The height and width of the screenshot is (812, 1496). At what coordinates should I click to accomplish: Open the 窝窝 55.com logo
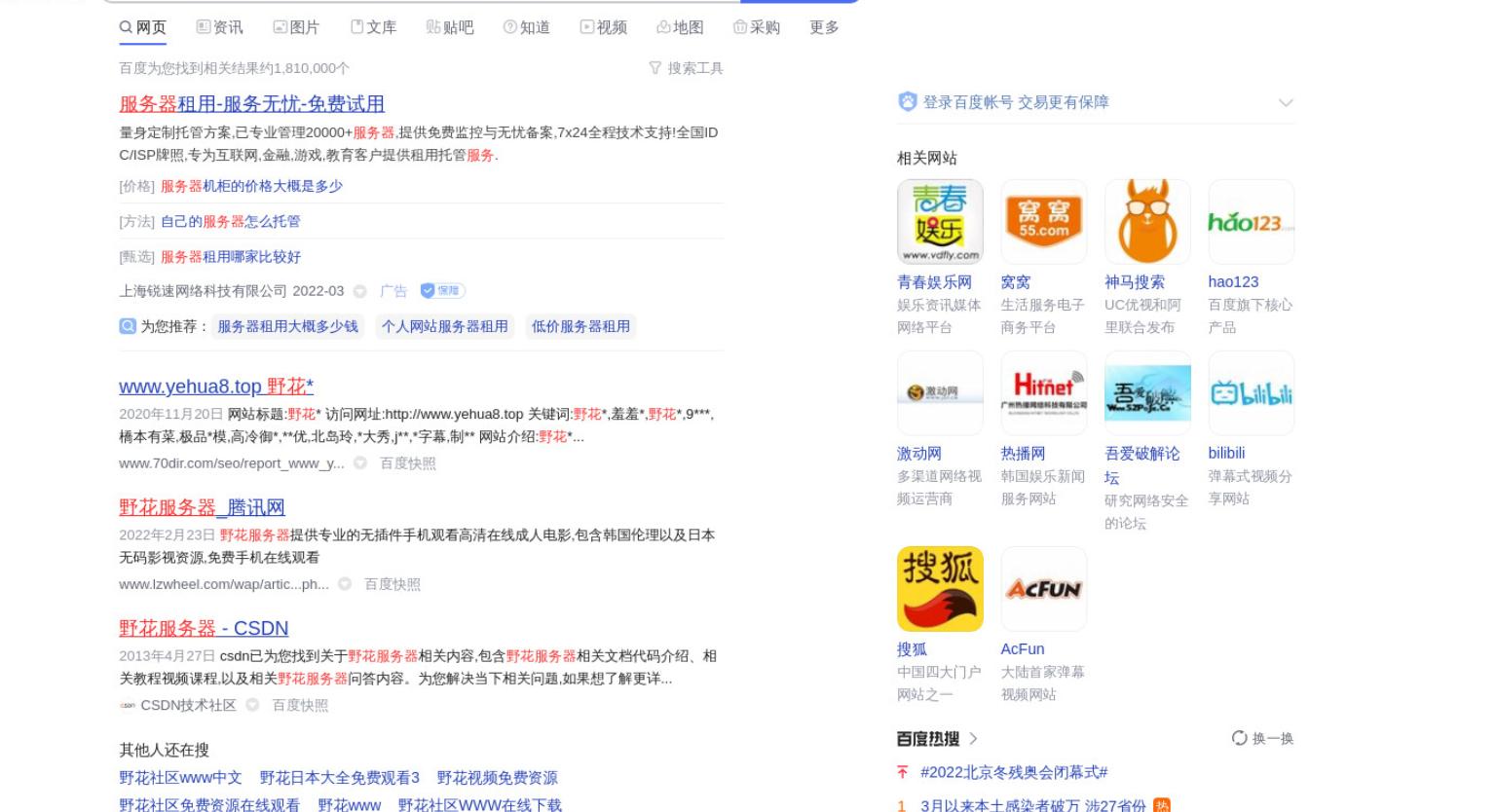point(1044,222)
